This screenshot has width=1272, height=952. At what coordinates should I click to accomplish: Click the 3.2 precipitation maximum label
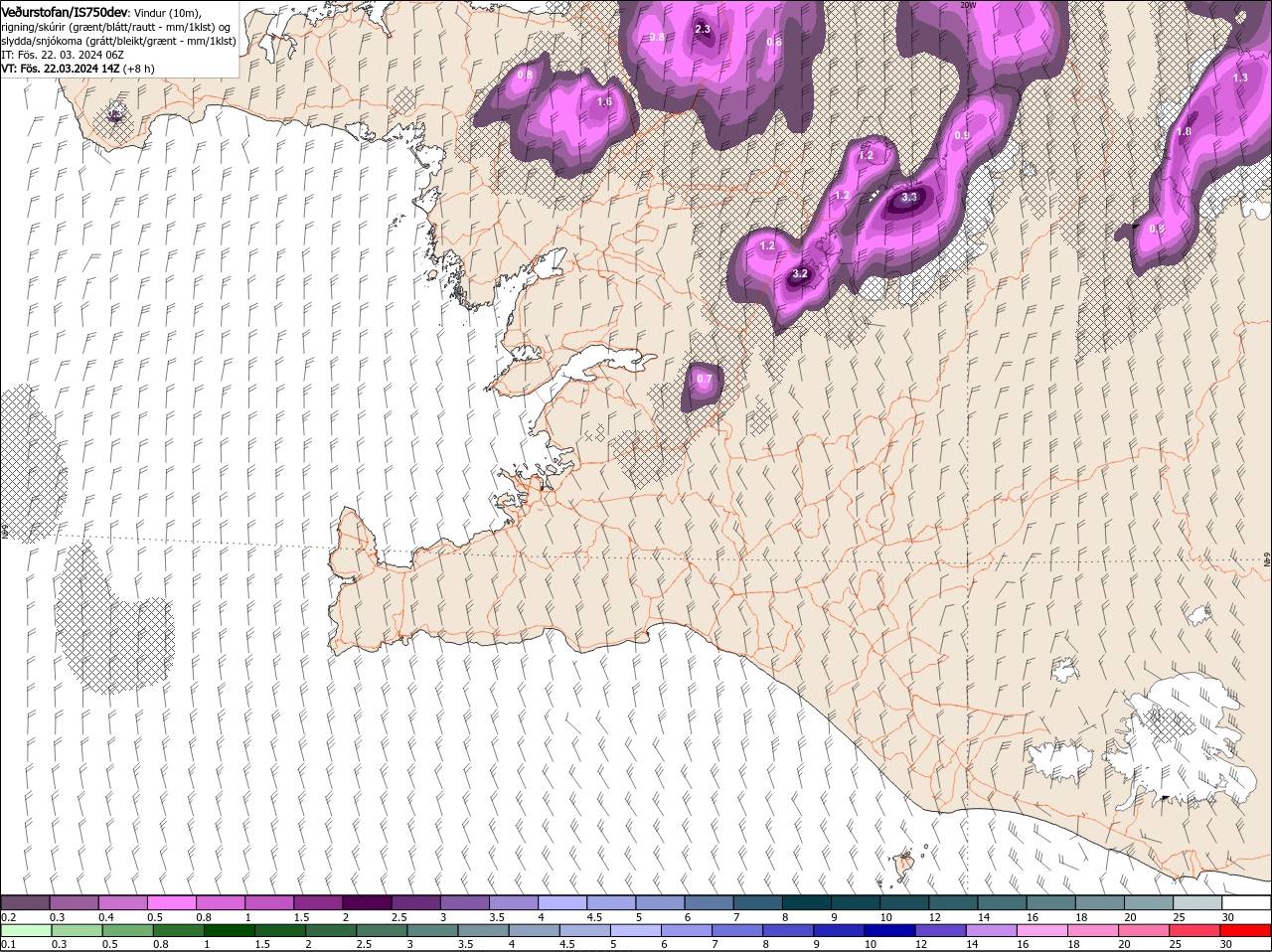click(801, 273)
